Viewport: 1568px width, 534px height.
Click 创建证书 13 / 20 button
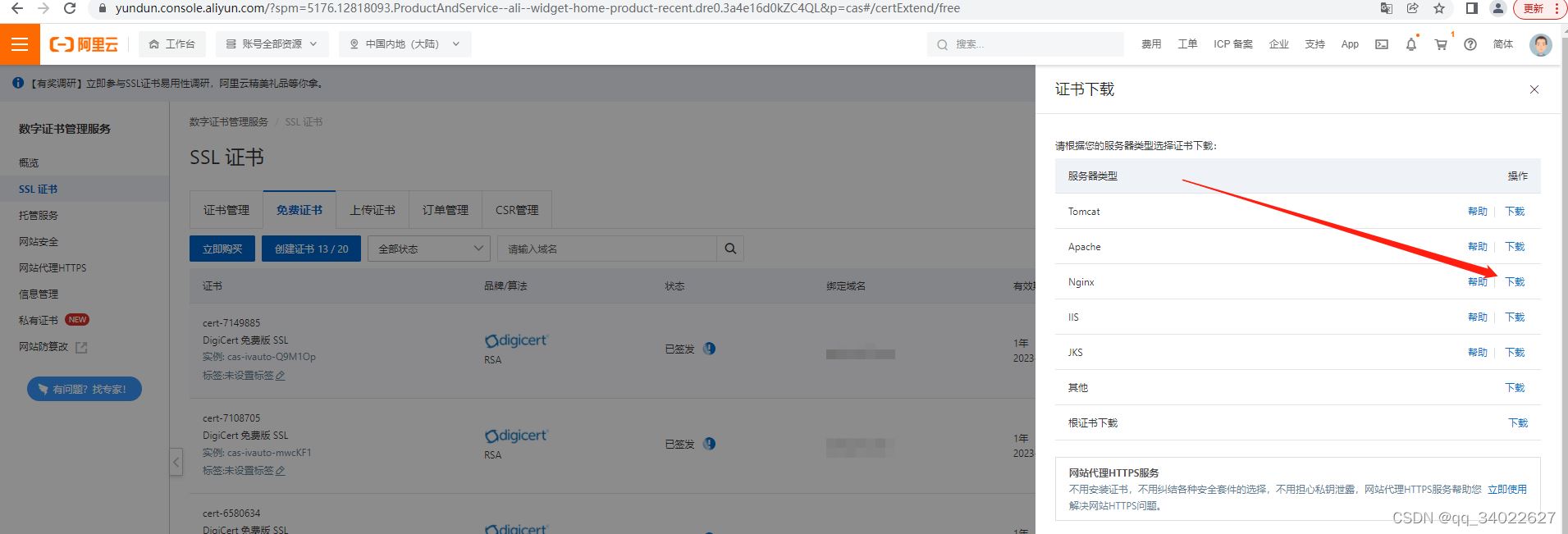coord(311,249)
